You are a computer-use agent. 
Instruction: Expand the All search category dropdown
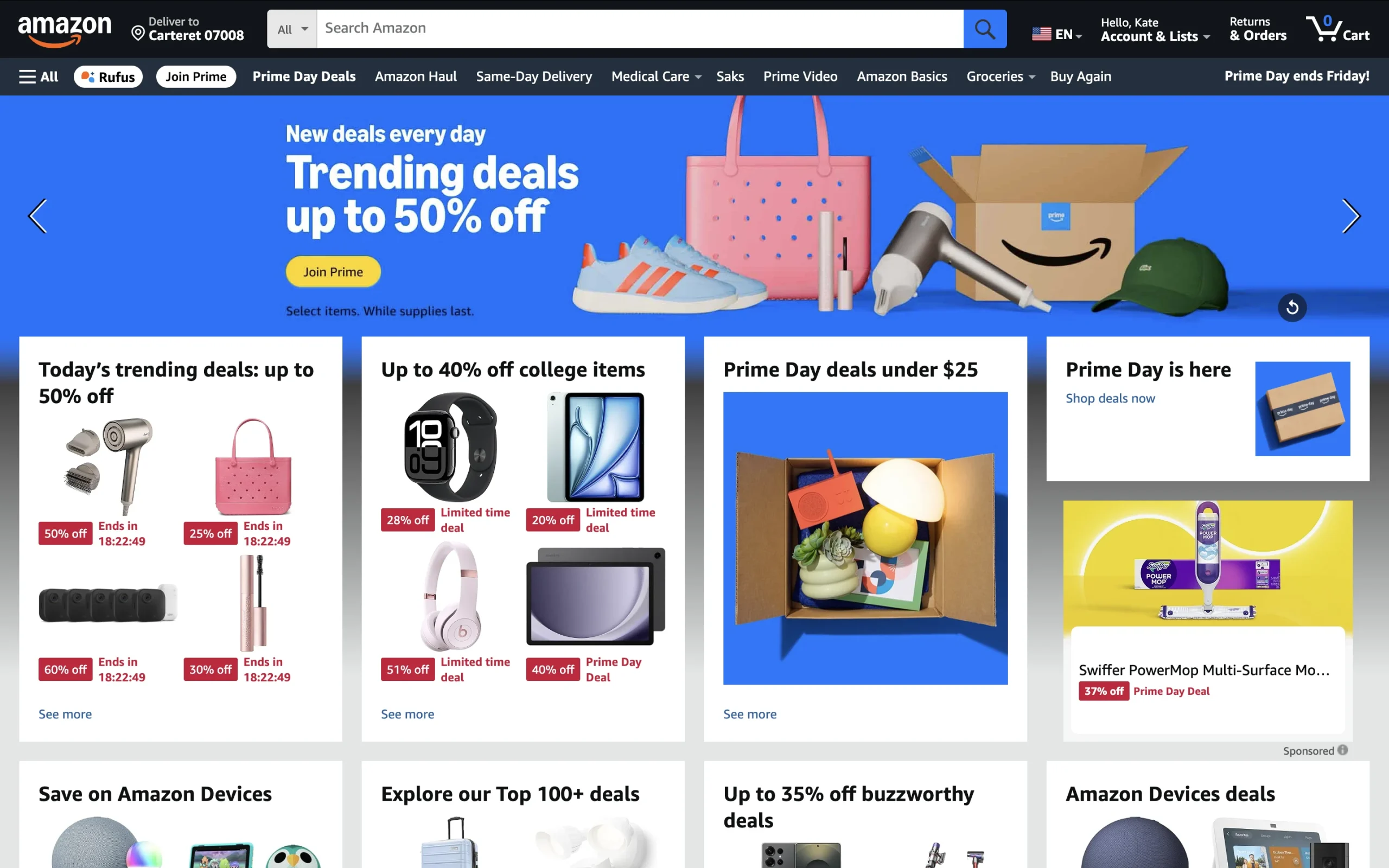(292, 29)
